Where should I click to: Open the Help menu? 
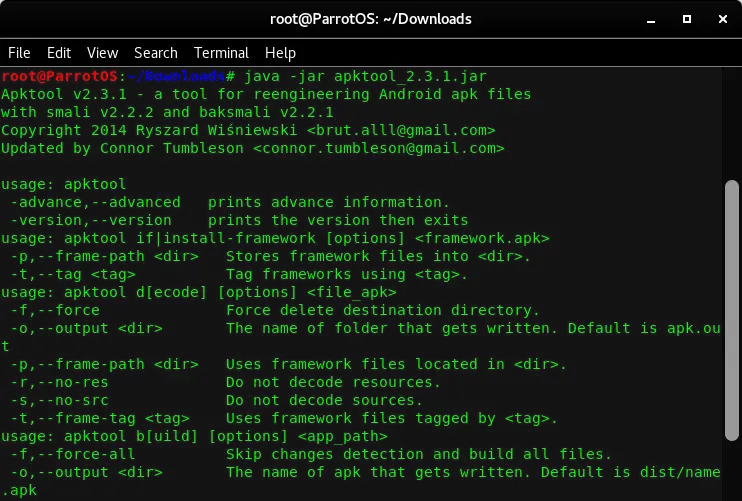click(x=280, y=53)
